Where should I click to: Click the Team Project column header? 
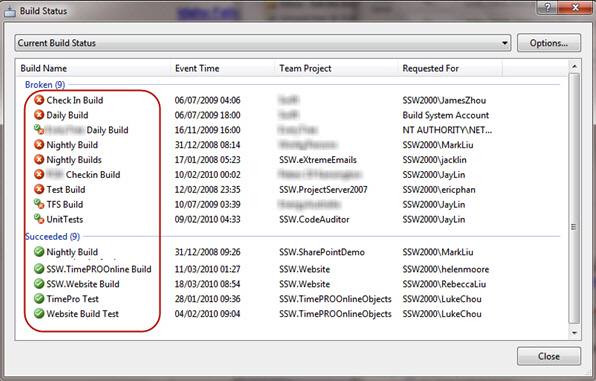click(336, 68)
